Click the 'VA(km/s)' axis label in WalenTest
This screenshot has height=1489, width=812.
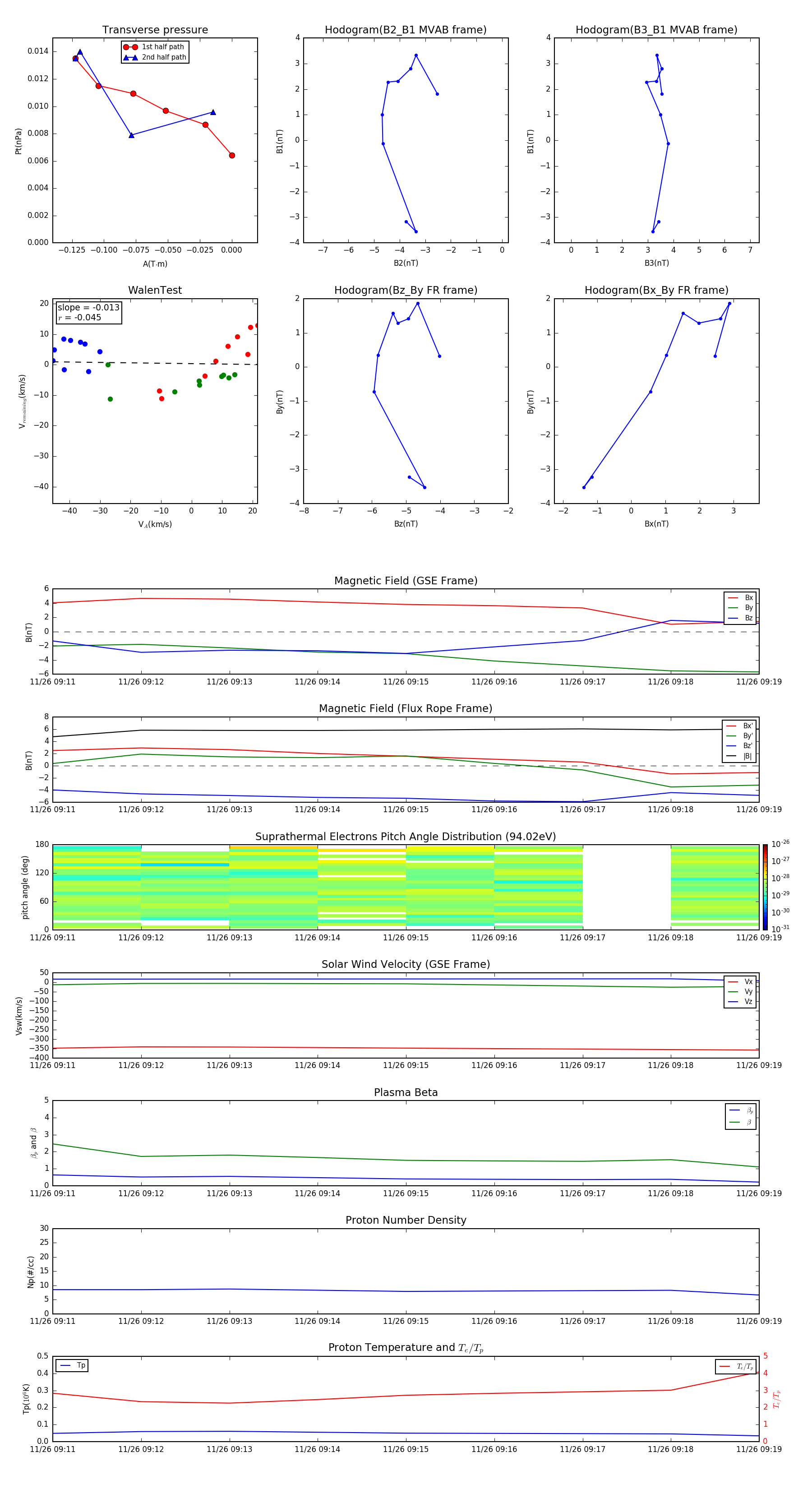click(155, 524)
